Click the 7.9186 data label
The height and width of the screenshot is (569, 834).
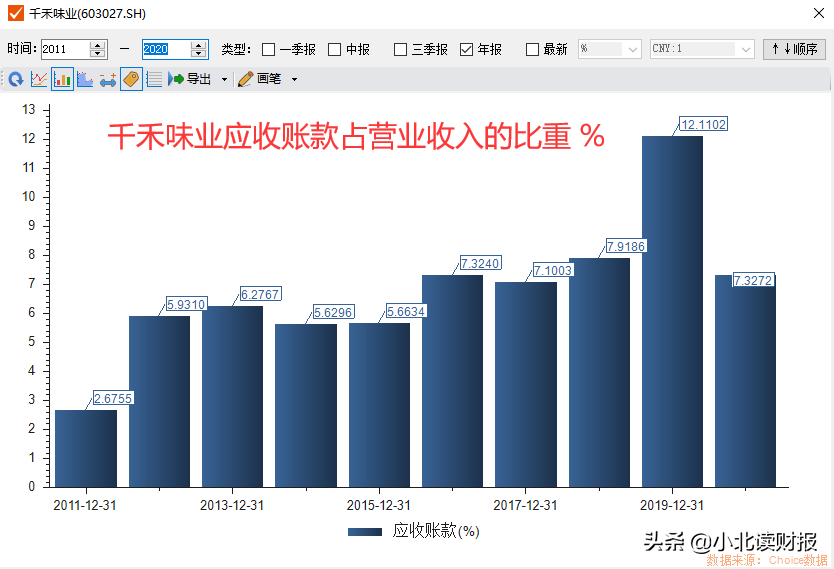626,247
